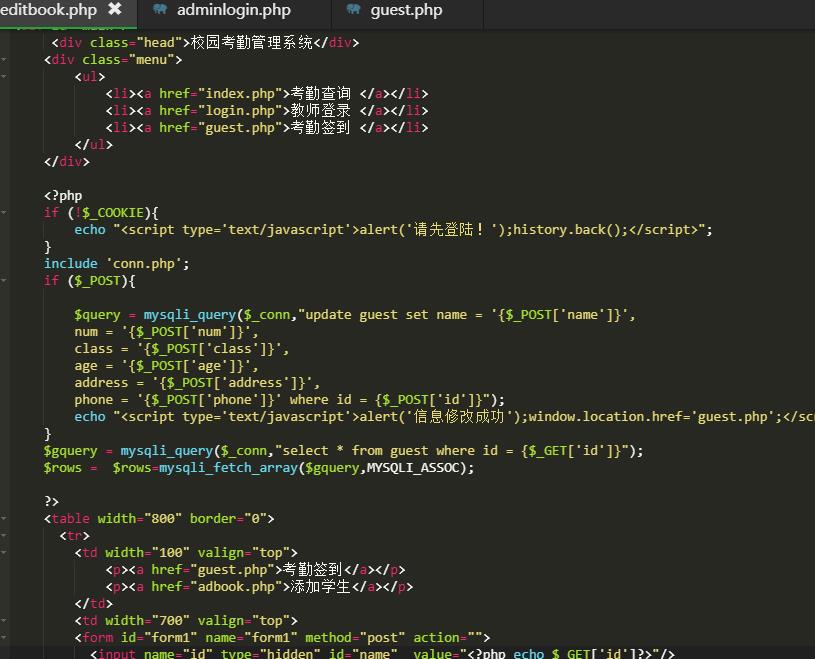Click the $rows mysqli_fetch_array line
815x659 pixels.
[259, 468]
